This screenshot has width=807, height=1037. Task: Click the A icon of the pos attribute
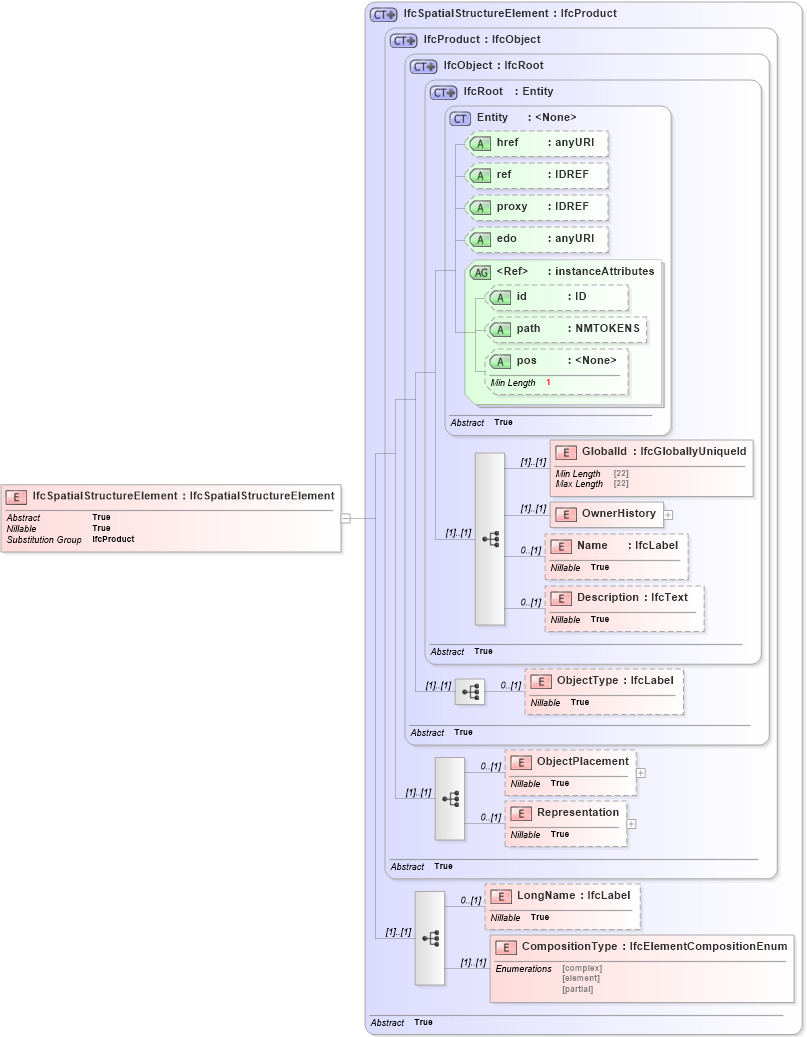click(x=501, y=362)
